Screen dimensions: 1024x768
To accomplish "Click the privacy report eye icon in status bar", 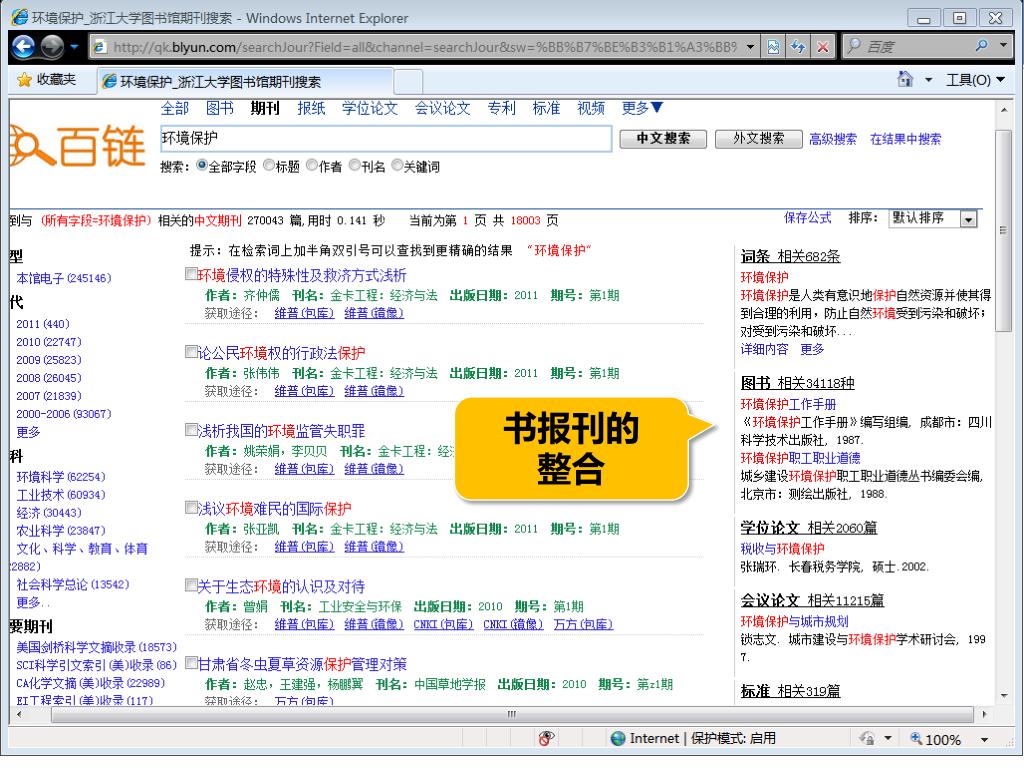I will [x=546, y=738].
